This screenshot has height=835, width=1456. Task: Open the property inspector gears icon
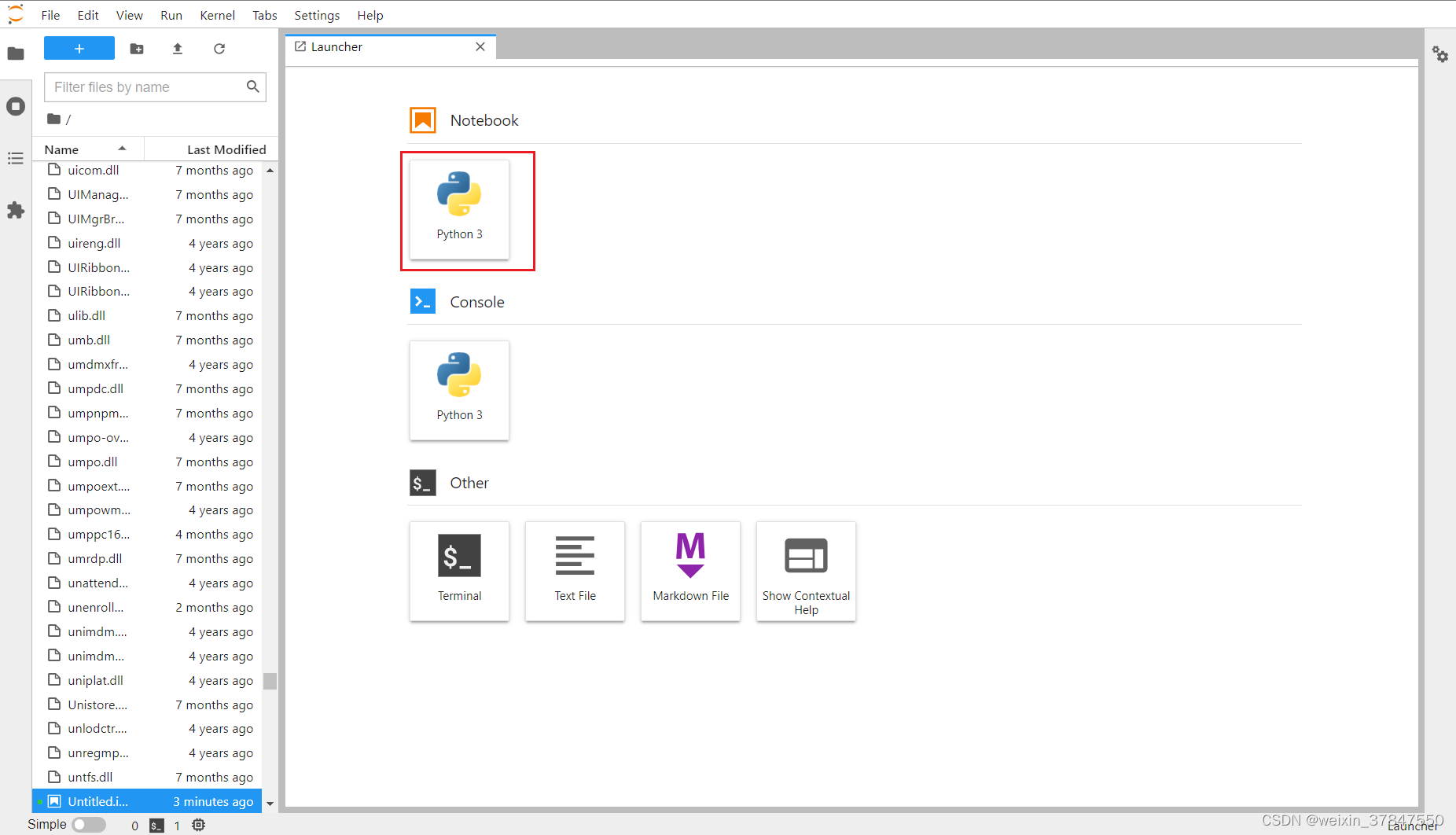point(1439,54)
